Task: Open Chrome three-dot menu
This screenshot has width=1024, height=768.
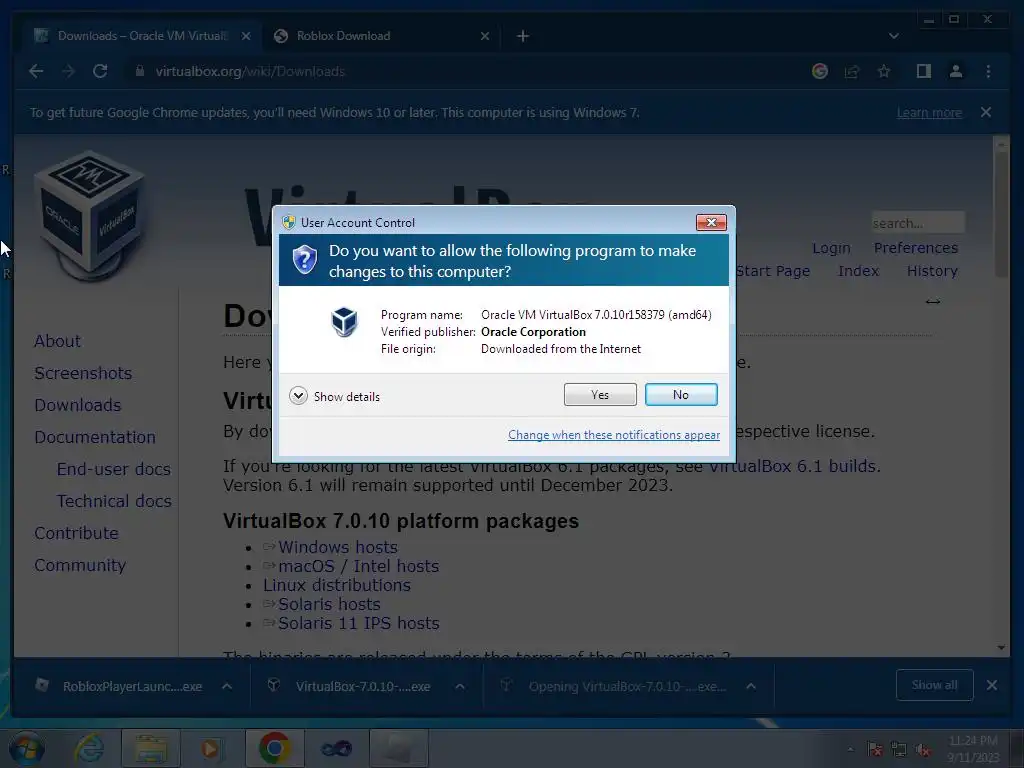Action: click(988, 71)
